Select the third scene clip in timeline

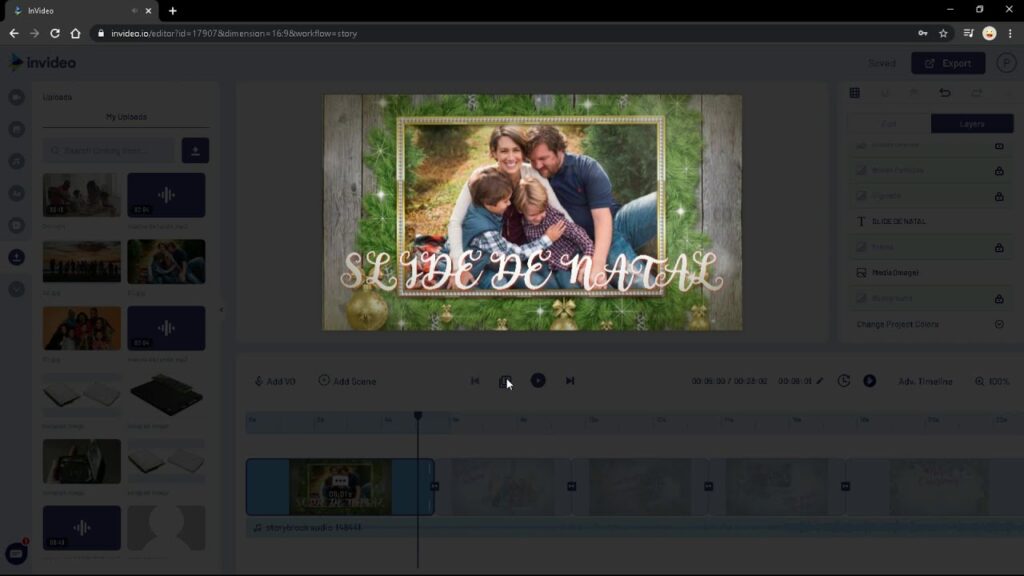click(641, 487)
